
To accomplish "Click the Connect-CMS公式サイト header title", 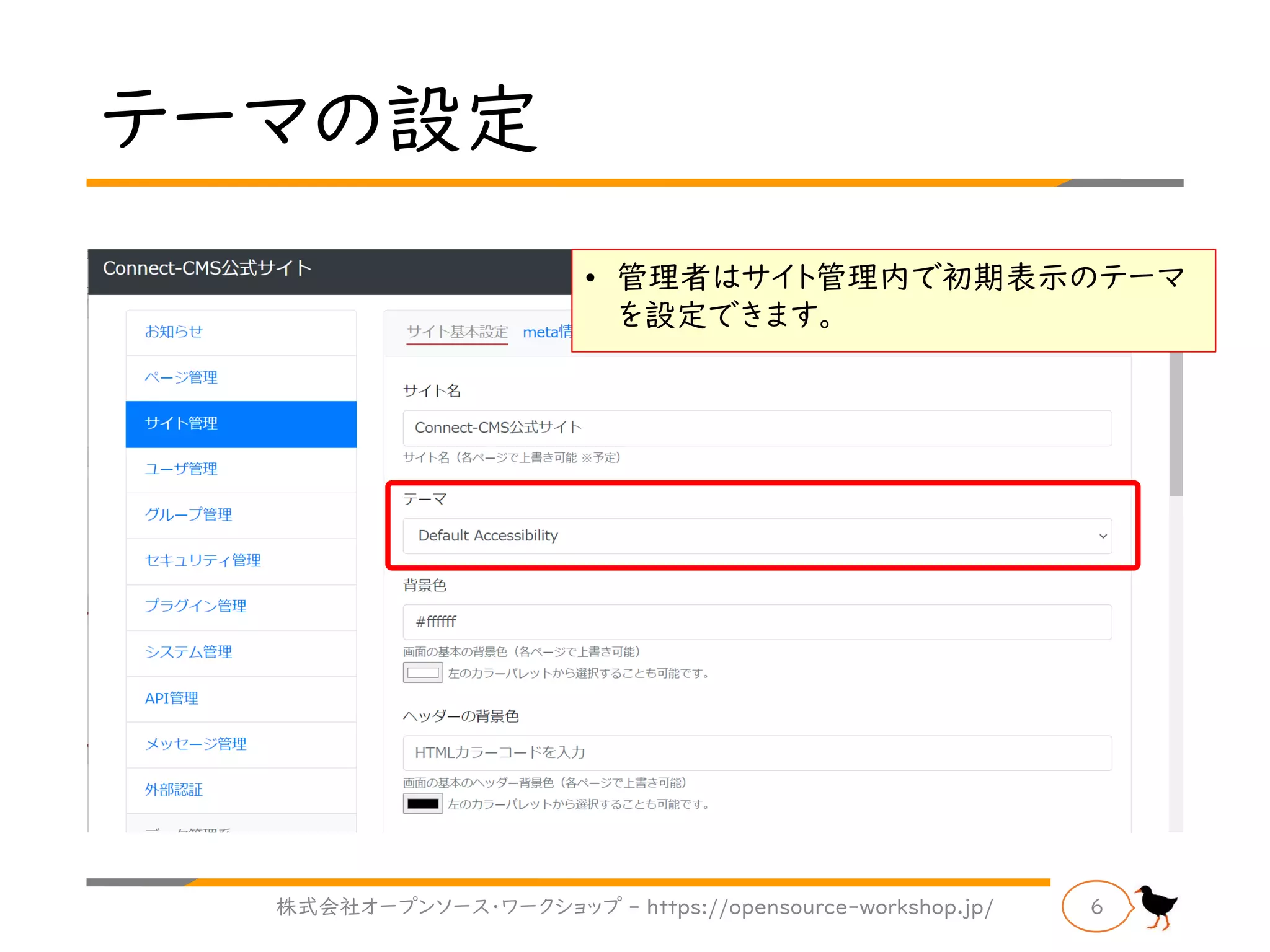I will 207,268.
